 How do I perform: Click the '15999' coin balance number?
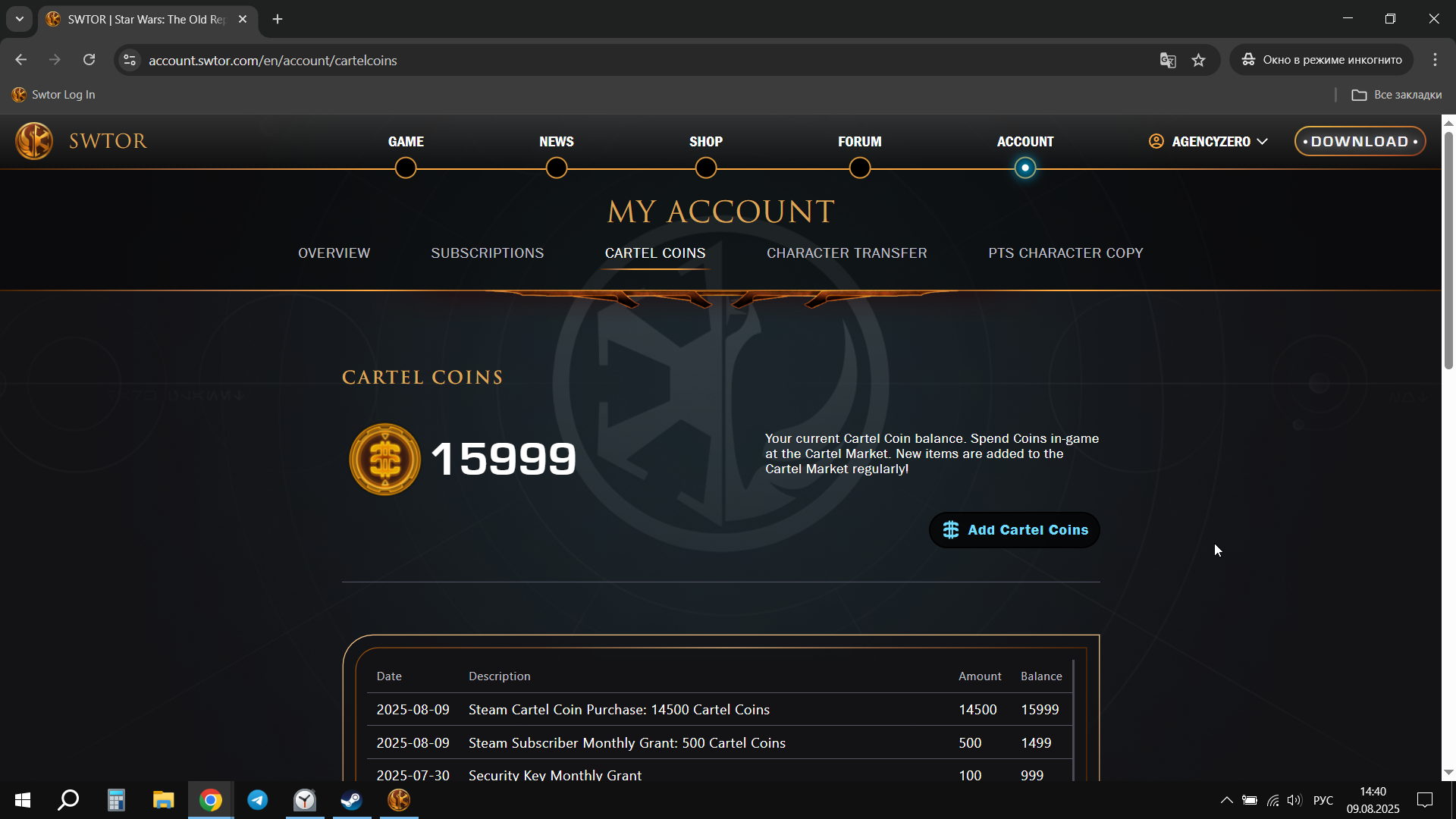click(x=504, y=459)
